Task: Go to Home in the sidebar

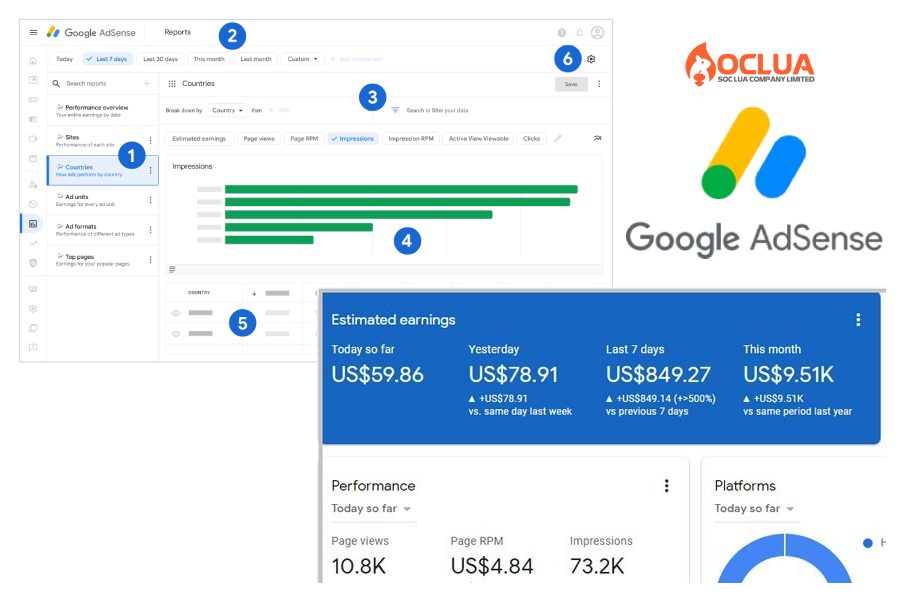Action: click(33, 60)
